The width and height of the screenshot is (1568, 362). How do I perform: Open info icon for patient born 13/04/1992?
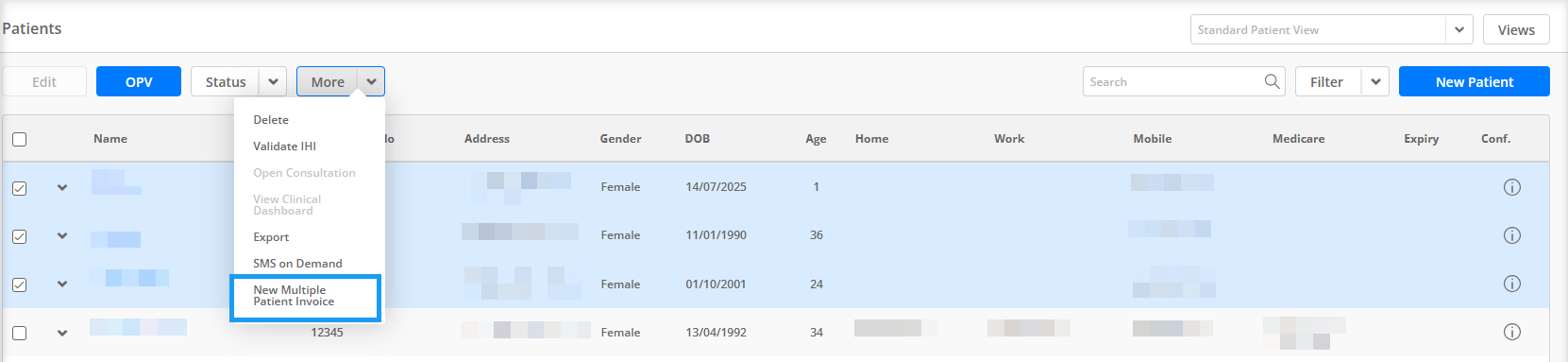pyautogui.click(x=1511, y=332)
